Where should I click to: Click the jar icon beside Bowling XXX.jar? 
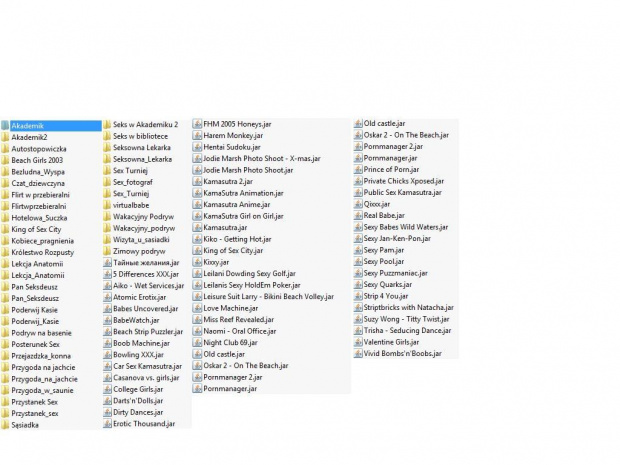[107, 355]
